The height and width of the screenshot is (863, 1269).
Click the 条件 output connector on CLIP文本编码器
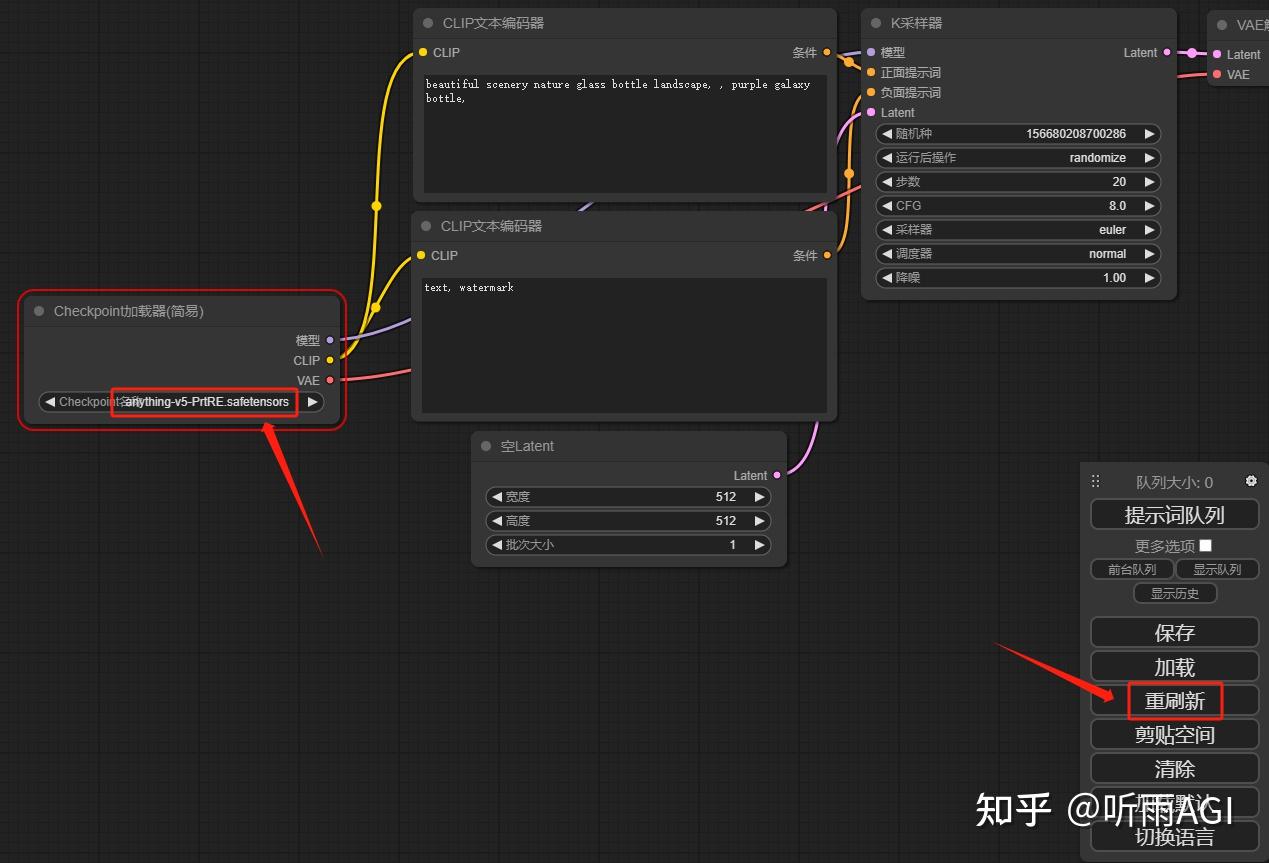(825, 52)
